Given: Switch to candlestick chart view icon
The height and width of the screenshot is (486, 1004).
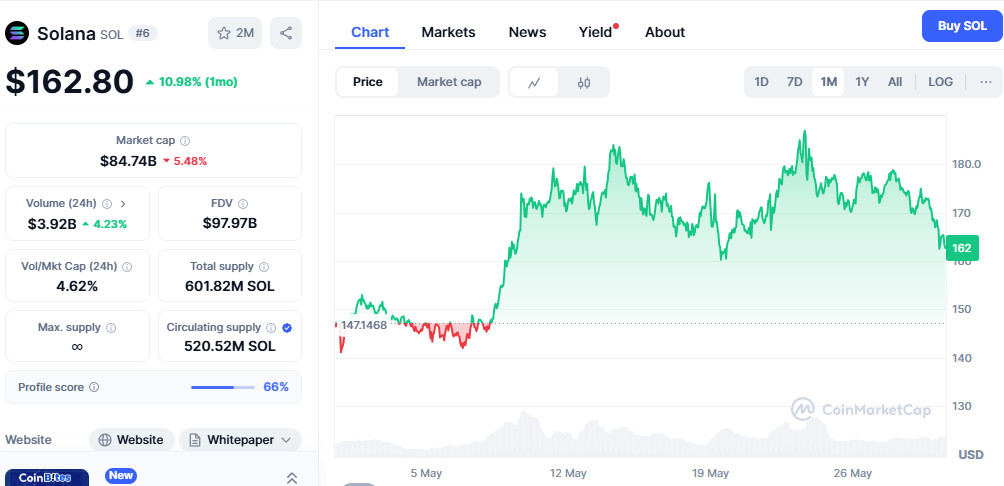Looking at the screenshot, I should click(x=584, y=82).
